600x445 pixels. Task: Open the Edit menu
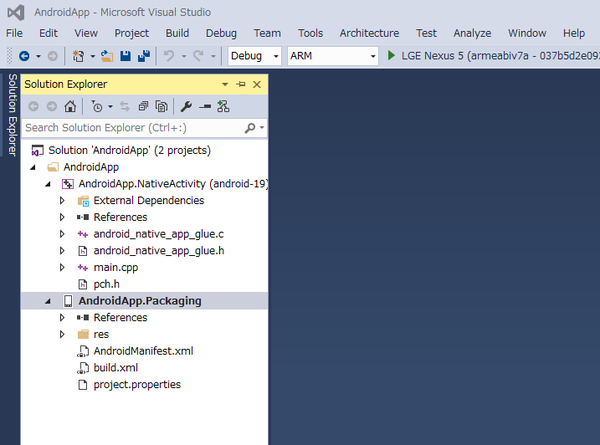(x=48, y=33)
